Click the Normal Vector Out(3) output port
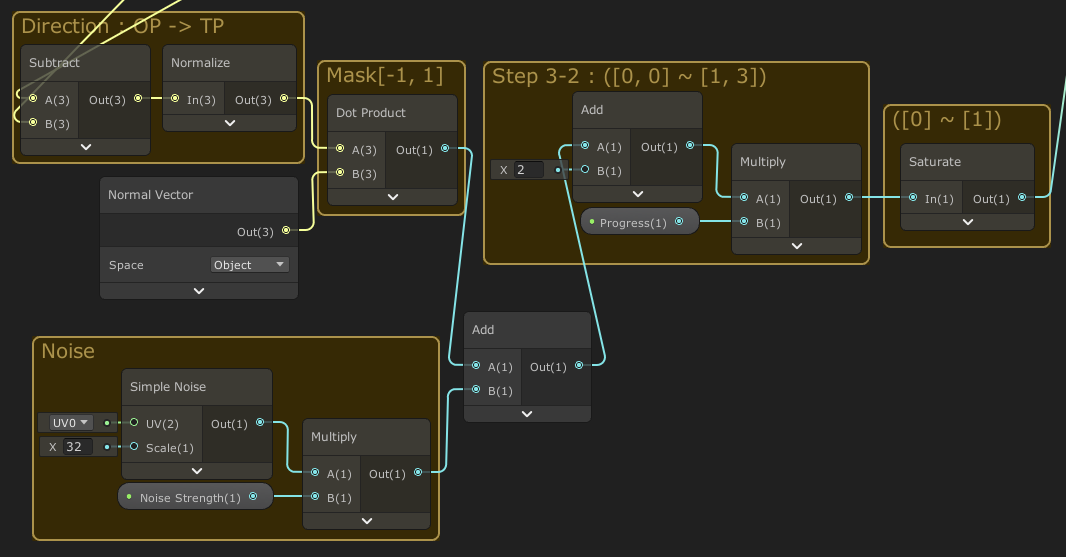1066x557 pixels. tap(286, 231)
